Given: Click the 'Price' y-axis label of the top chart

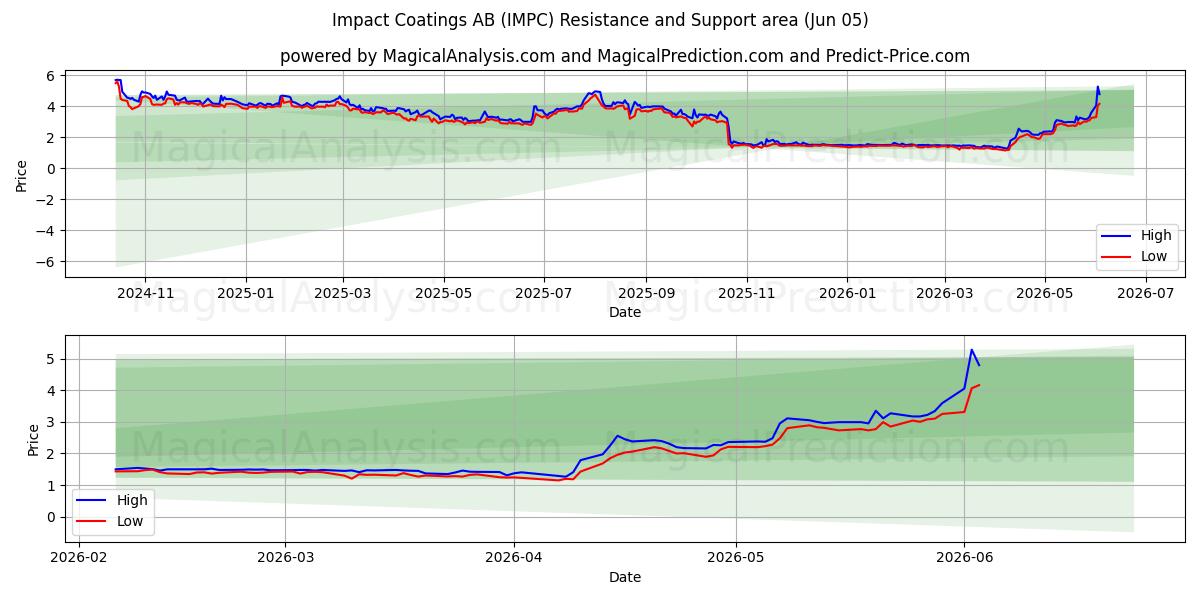Looking at the screenshot, I should tap(21, 176).
